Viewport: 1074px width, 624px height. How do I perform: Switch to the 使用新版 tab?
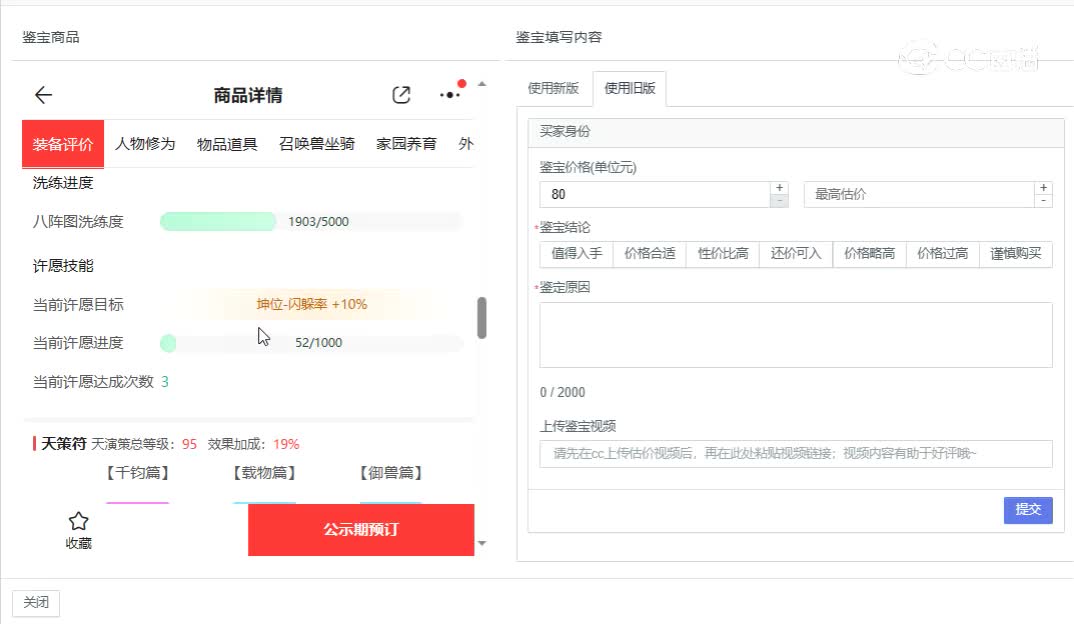click(553, 88)
